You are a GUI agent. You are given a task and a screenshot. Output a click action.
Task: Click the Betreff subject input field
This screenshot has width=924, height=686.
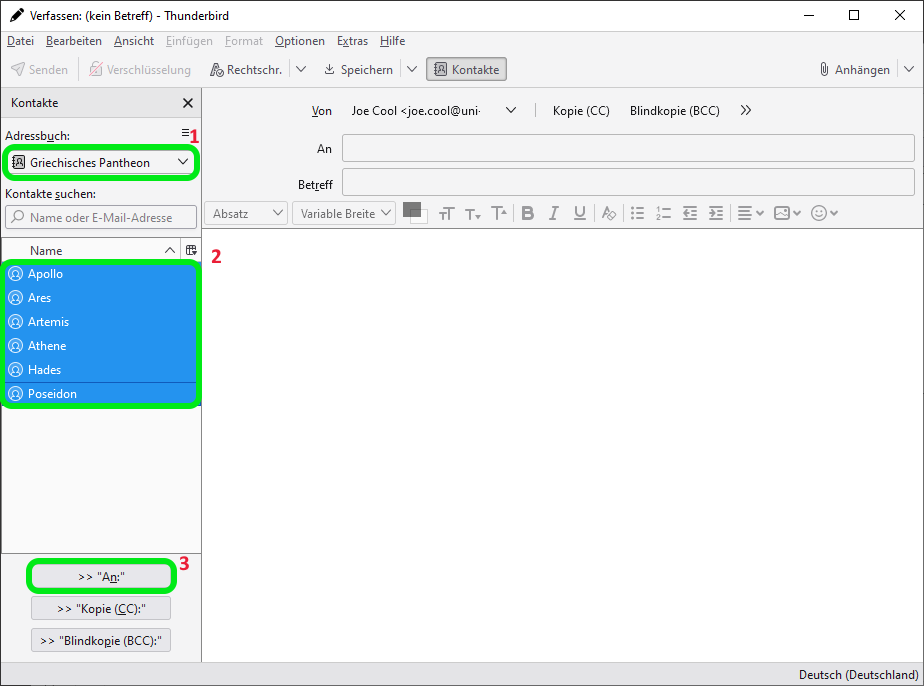(x=628, y=183)
